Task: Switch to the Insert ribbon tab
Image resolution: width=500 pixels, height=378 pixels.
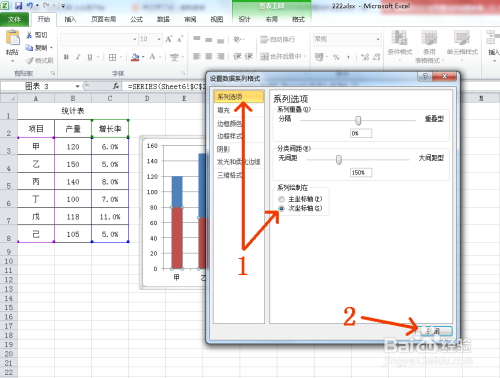Action: click(x=70, y=19)
